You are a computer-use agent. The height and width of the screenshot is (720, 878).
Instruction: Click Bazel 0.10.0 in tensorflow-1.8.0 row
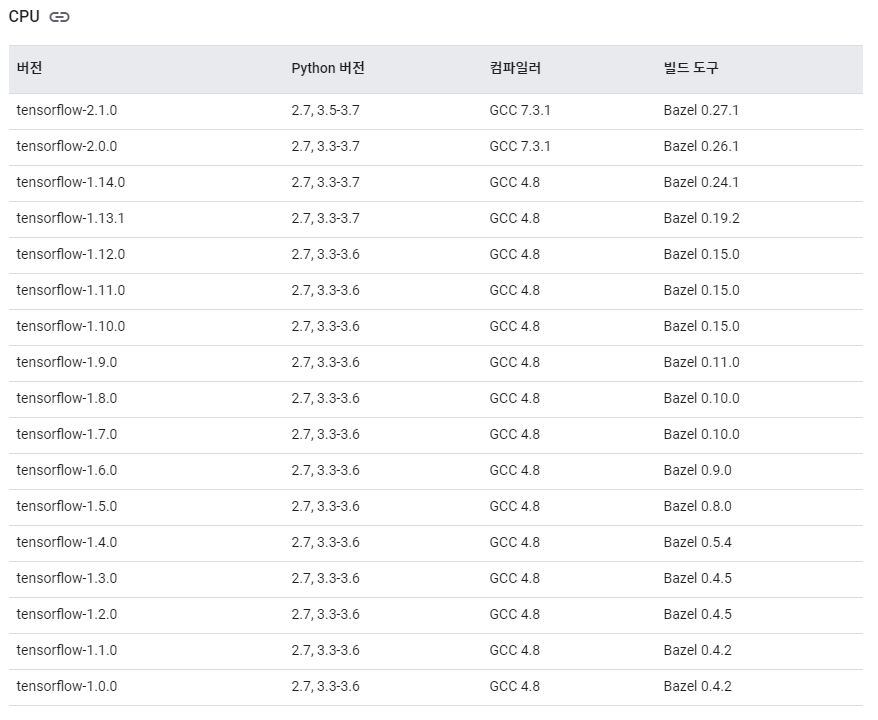[702, 399]
